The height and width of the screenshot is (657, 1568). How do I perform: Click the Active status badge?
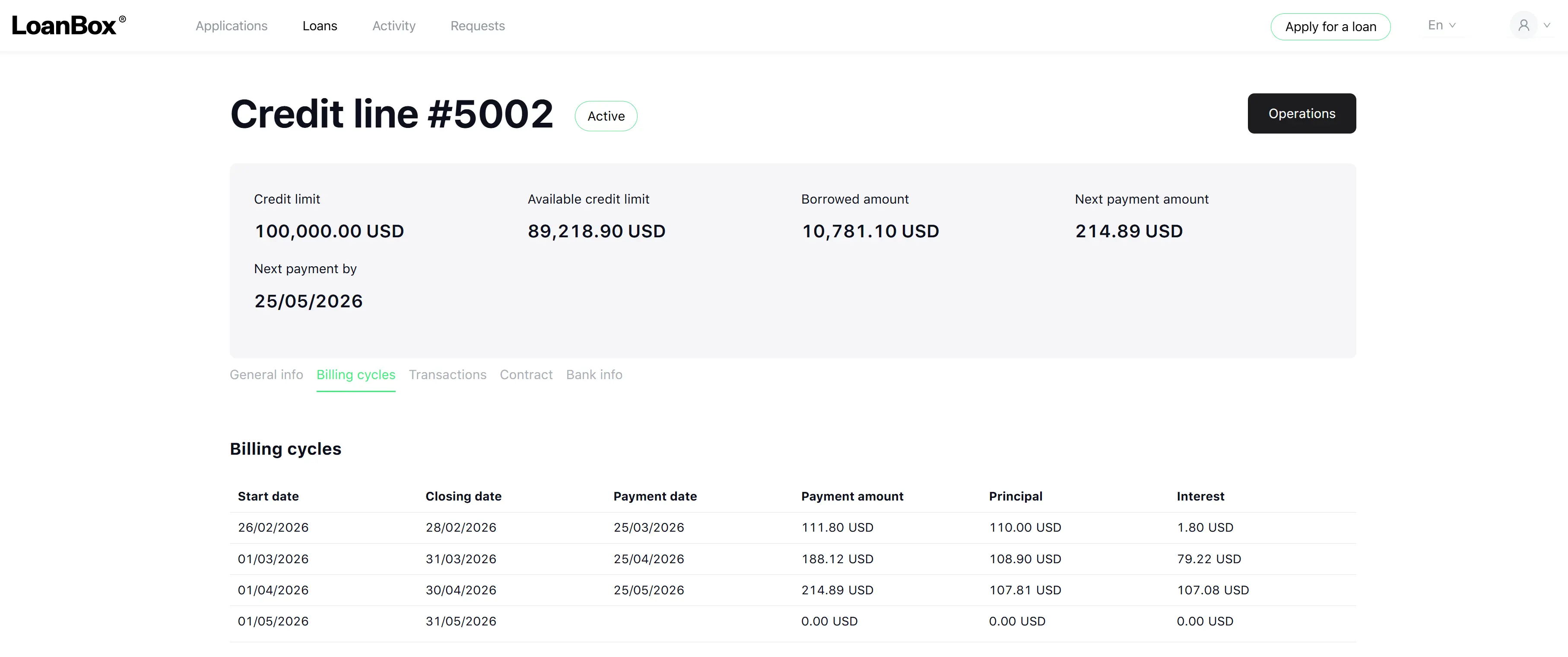tap(606, 116)
